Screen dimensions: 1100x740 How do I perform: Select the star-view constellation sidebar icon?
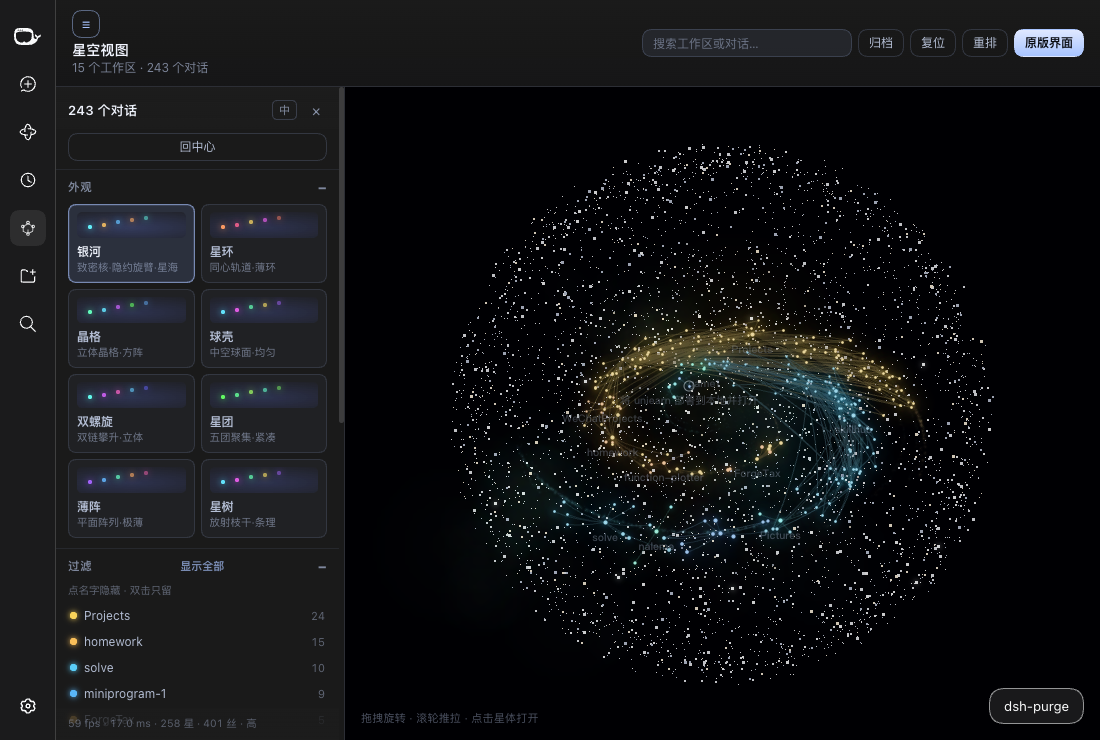pyautogui.click(x=27, y=228)
